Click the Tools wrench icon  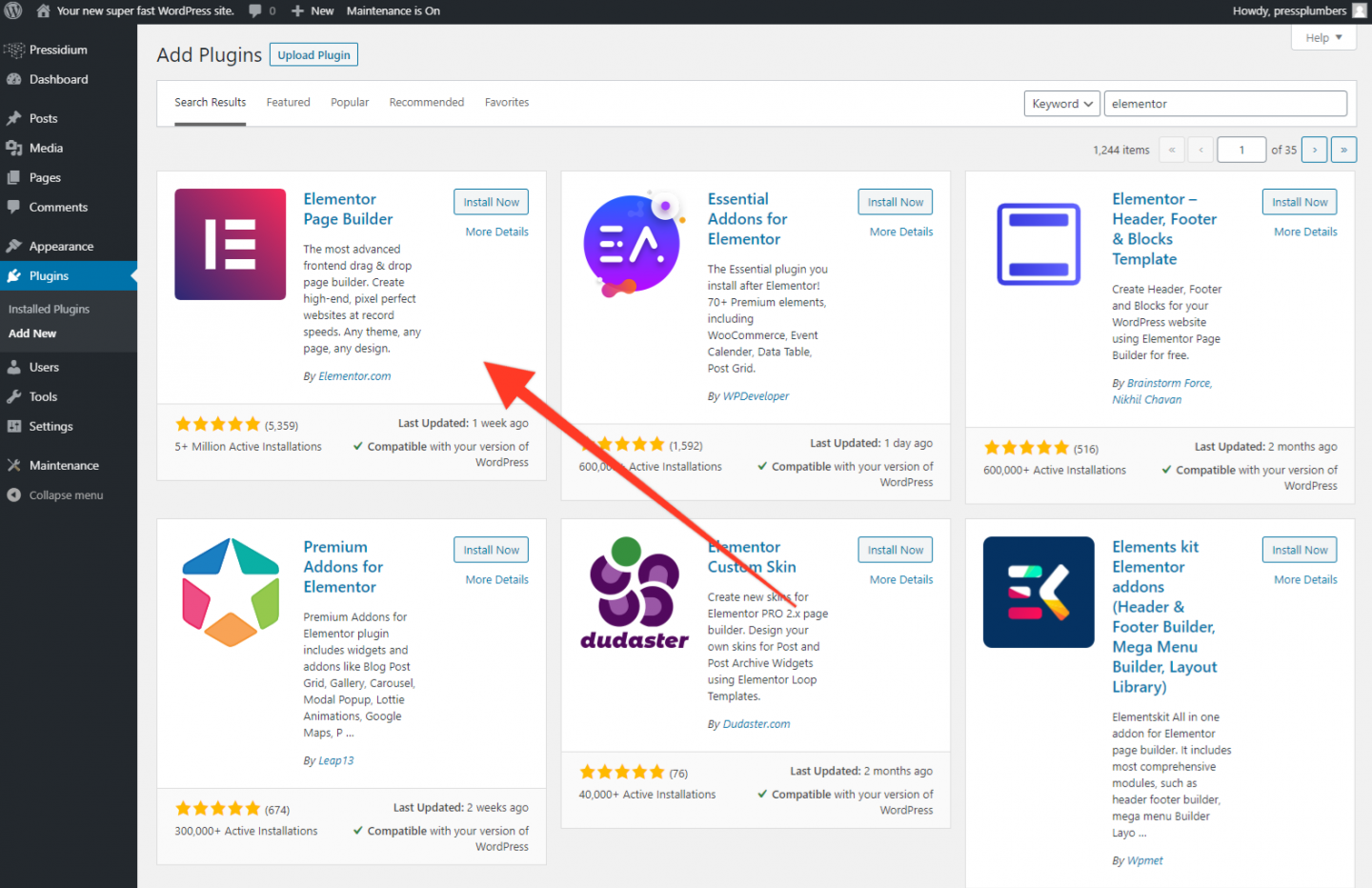[x=14, y=396]
